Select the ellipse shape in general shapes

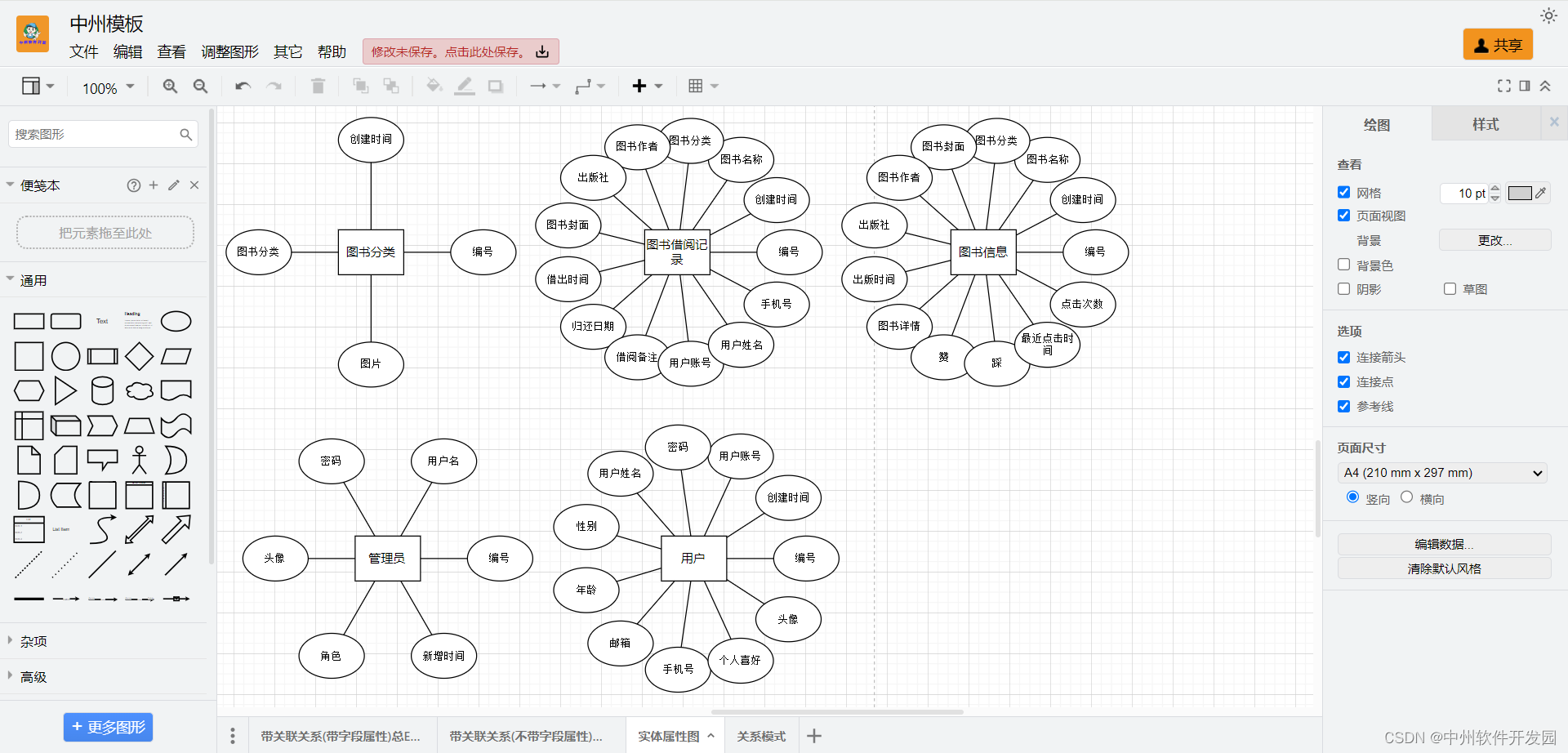pos(176,321)
